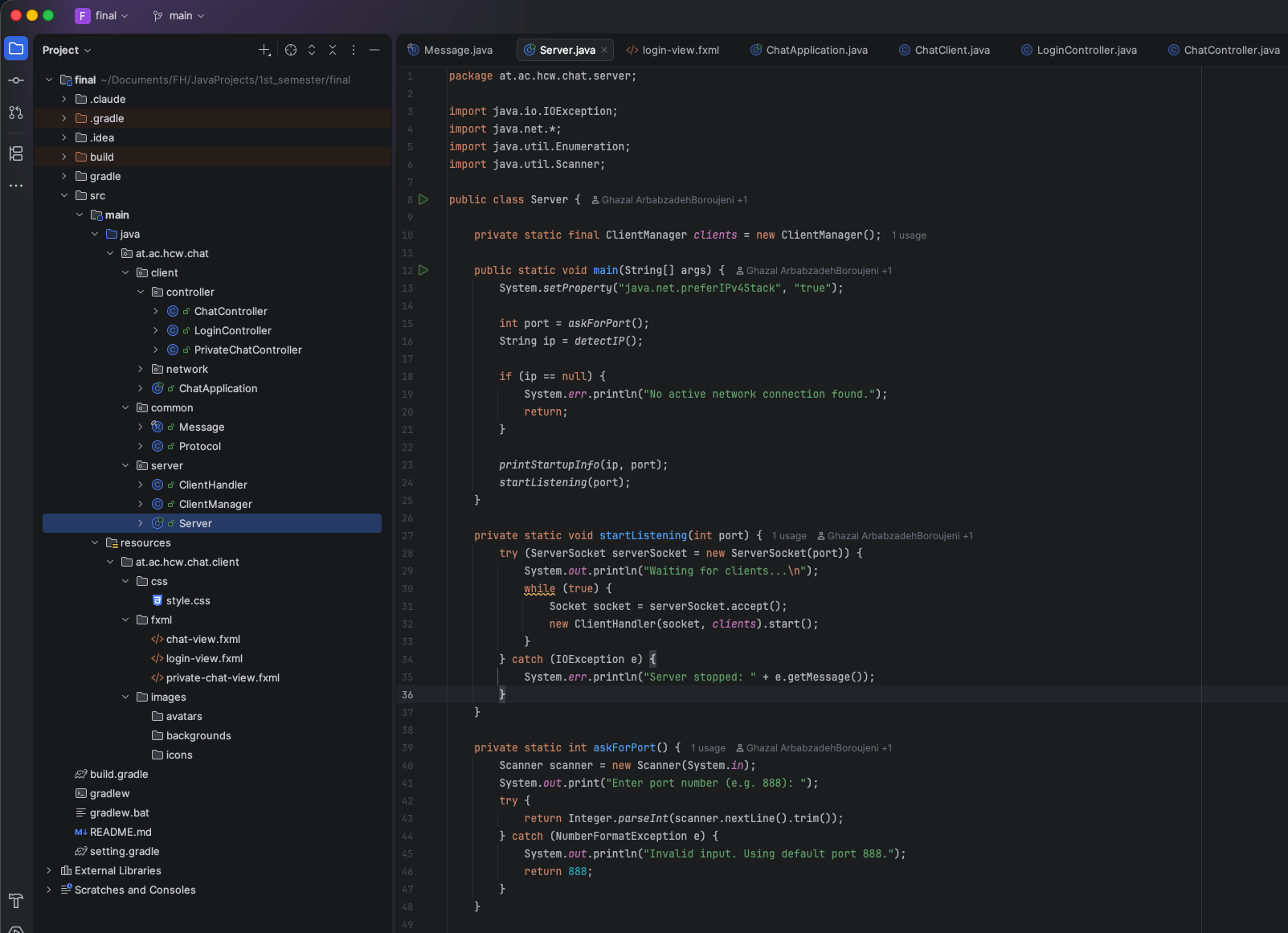Viewport: 1288px width, 933px height.
Task: Click the underlined while keyword
Action: point(539,588)
